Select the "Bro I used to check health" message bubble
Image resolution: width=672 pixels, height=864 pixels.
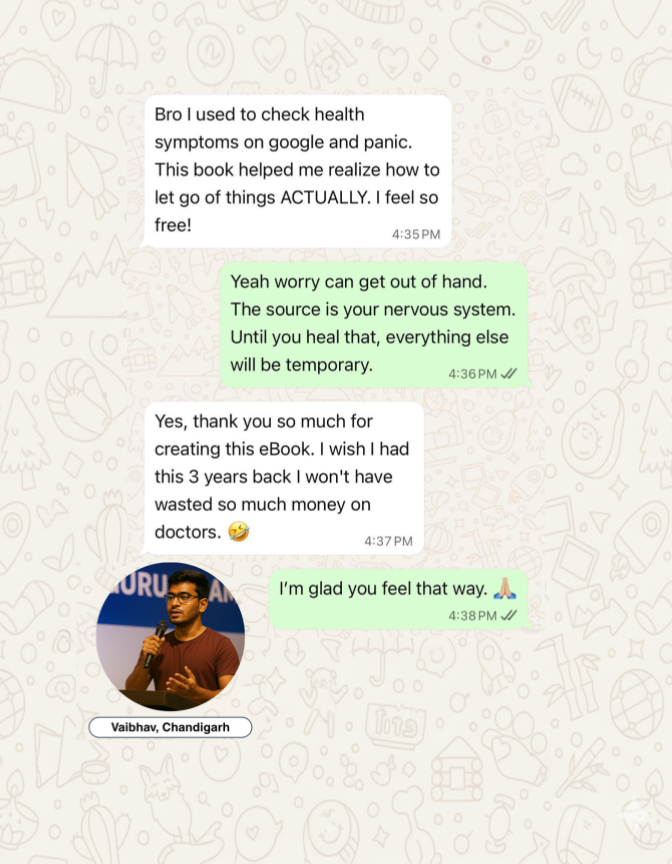(296, 171)
